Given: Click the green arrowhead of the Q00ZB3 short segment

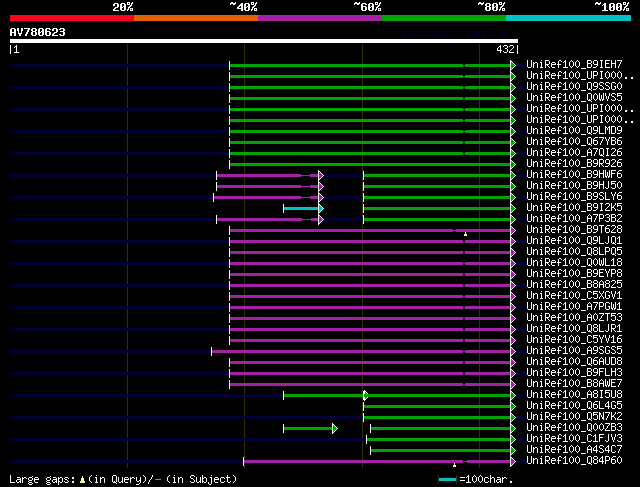Looking at the screenshot, I should click(x=335, y=429).
